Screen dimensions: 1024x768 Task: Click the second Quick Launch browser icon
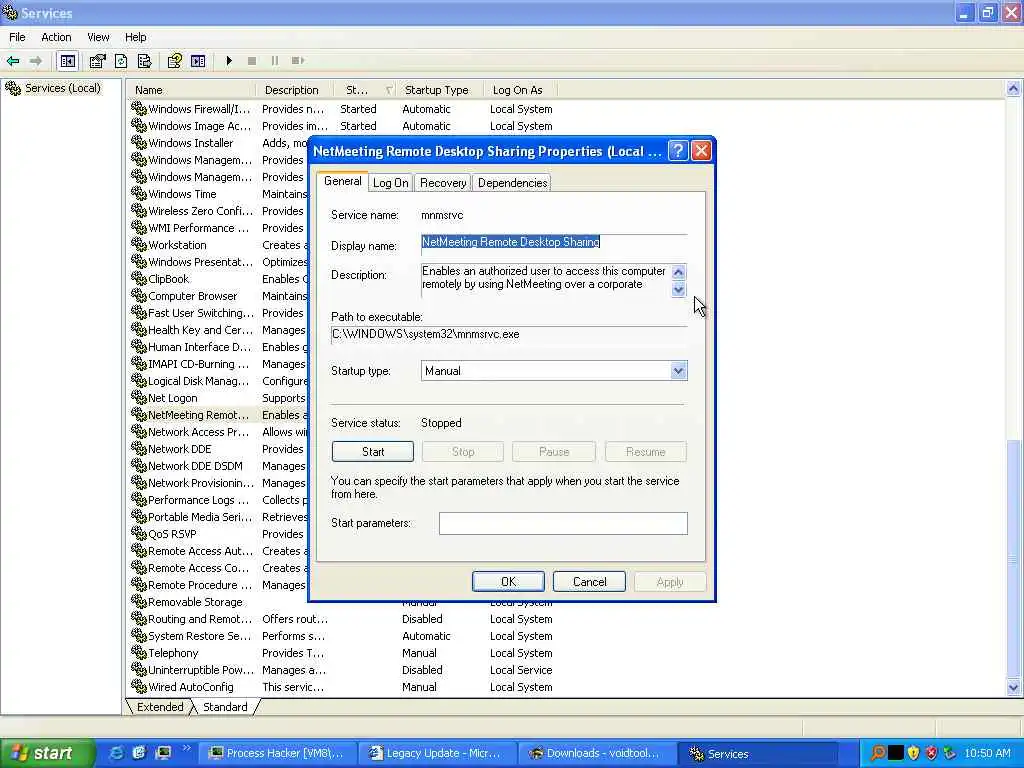click(139, 753)
